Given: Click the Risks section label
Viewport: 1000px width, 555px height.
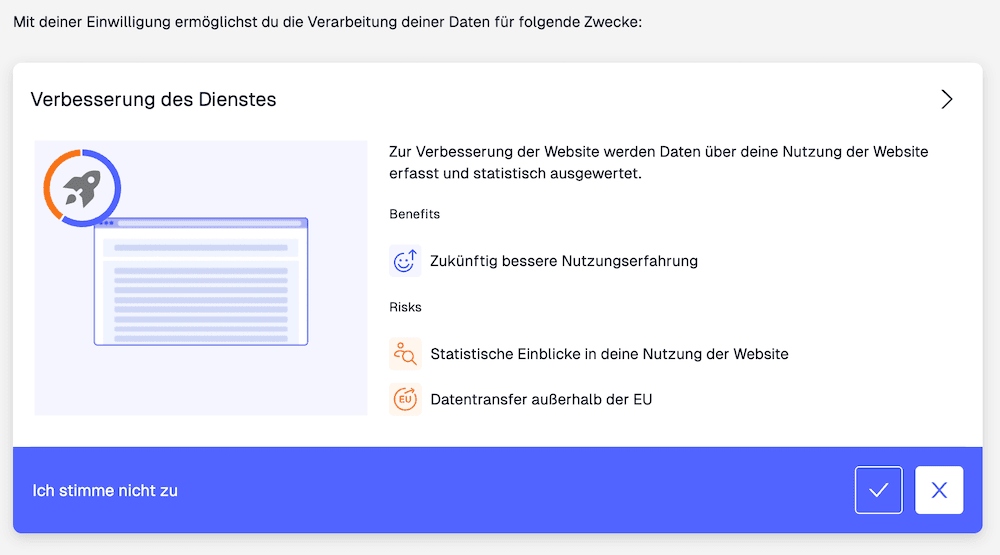Looking at the screenshot, I should pyautogui.click(x=405, y=307).
